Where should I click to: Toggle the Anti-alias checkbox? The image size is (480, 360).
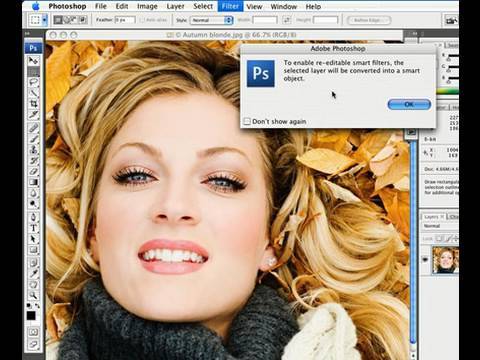(x=142, y=20)
